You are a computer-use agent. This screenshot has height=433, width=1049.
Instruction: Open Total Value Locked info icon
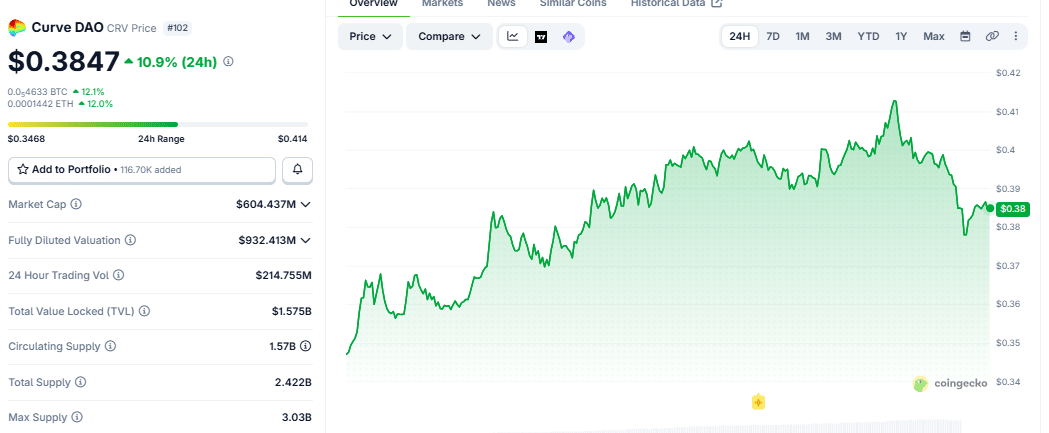(145, 311)
